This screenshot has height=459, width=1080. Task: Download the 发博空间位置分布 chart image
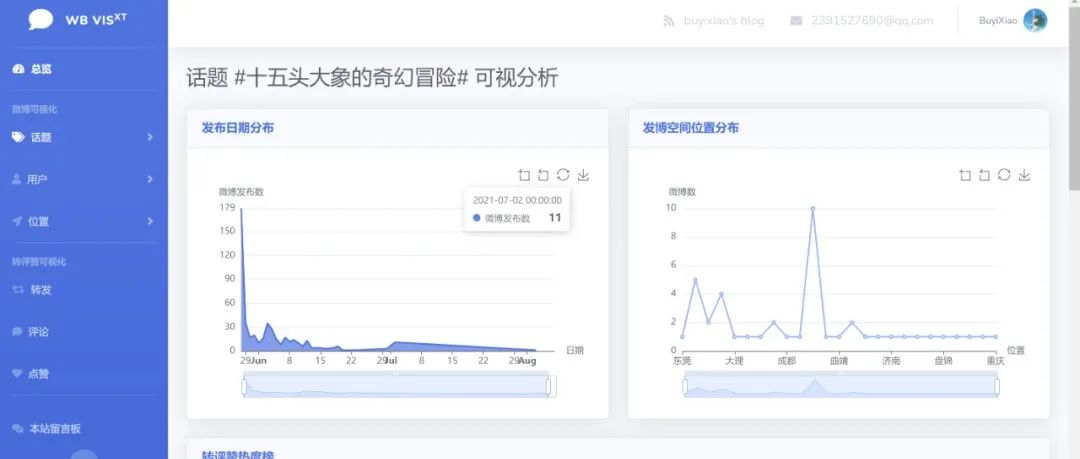point(1025,175)
